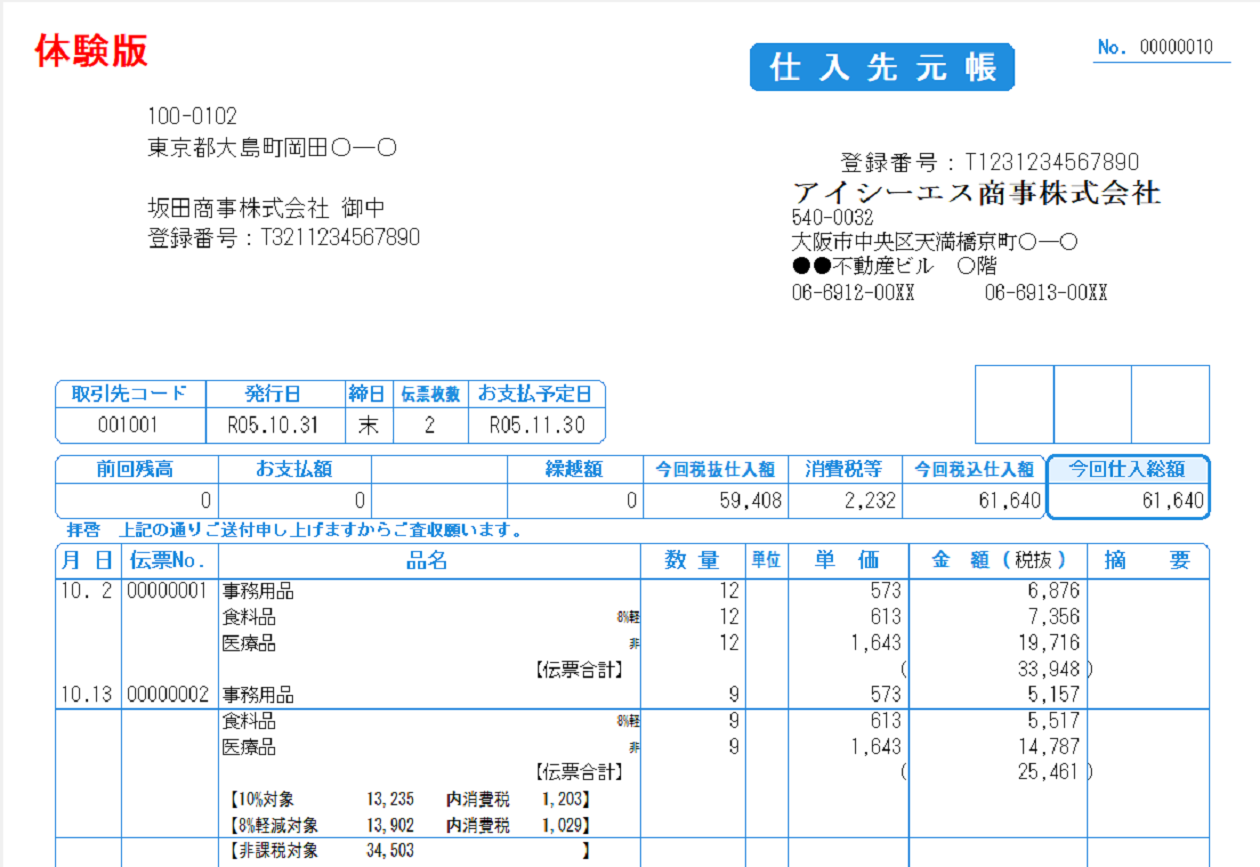Click the 伝票No. column header
The width and height of the screenshot is (1260, 867).
click(169, 561)
